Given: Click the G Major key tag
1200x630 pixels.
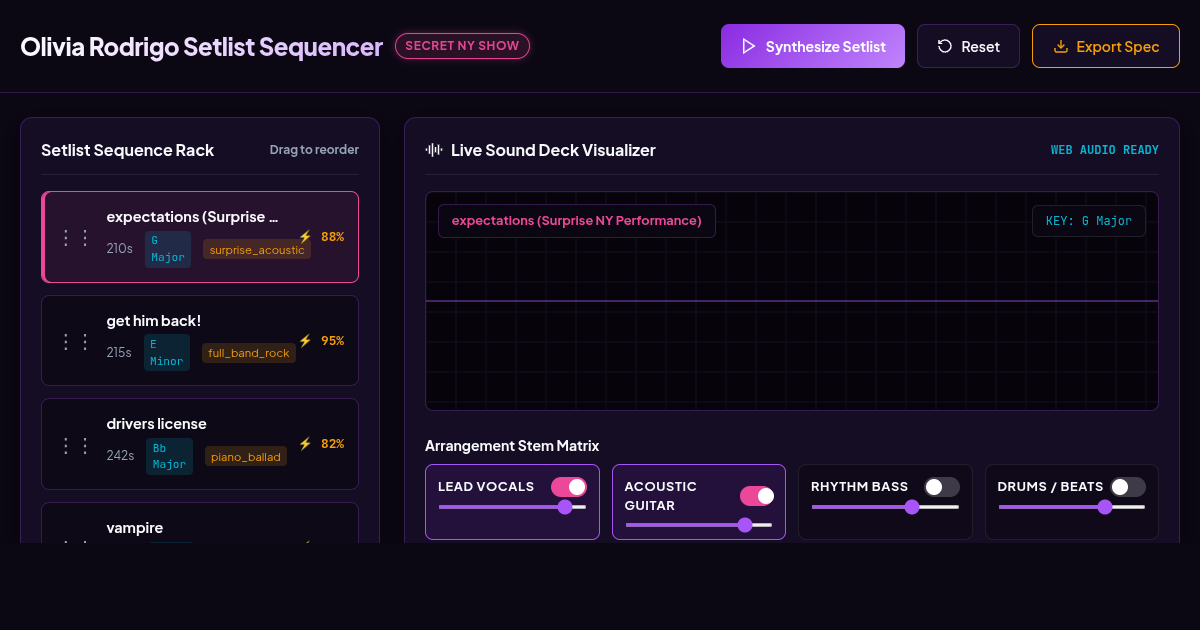Looking at the screenshot, I should click(x=168, y=249).
